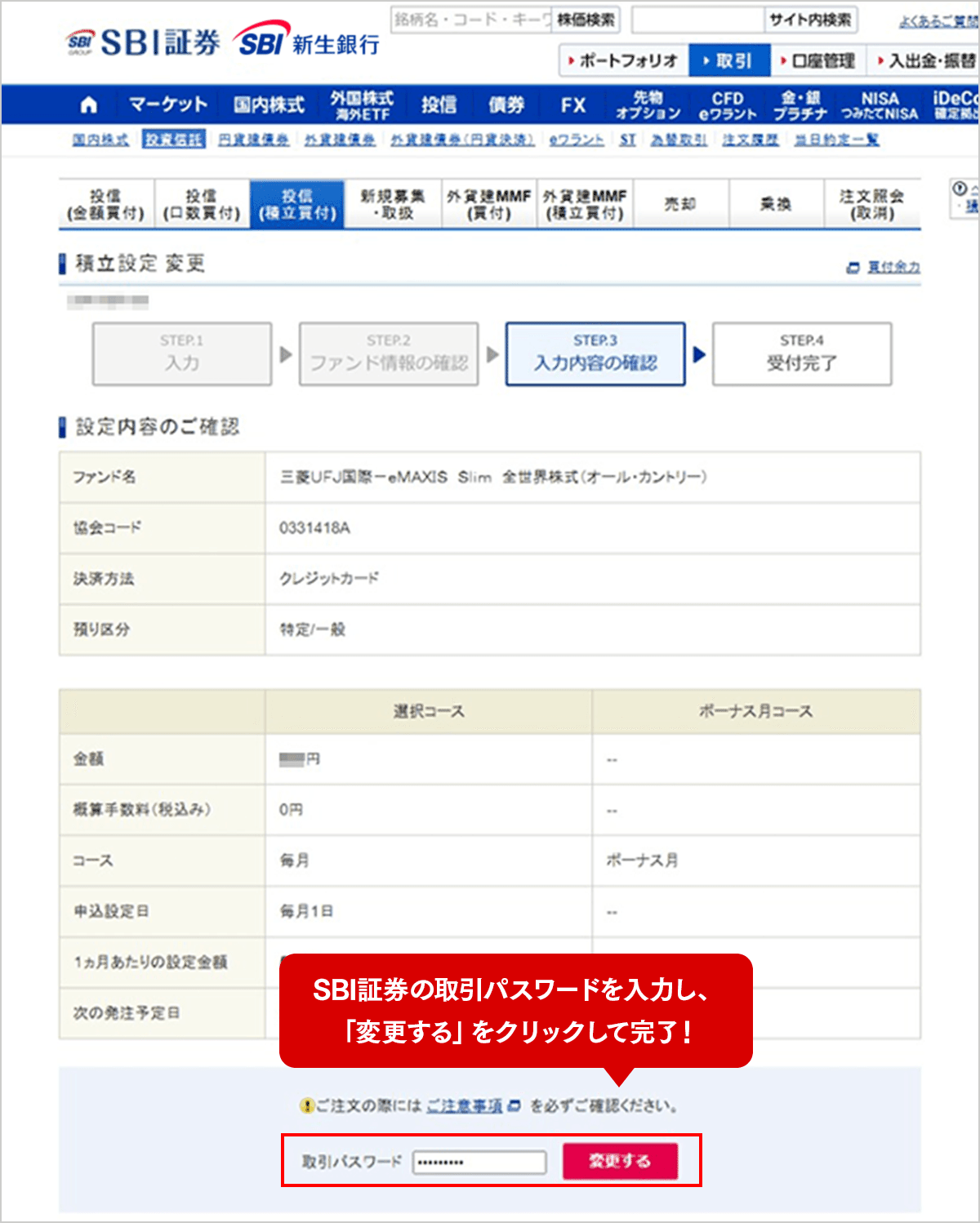Click the SBI新生銀行 logo
The width and height of the screenshot is (980, 1223).
[x=307, y=41]
